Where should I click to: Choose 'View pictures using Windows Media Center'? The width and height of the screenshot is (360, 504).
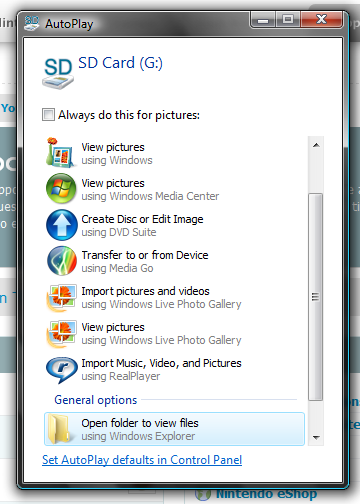[x=175, y=189]
